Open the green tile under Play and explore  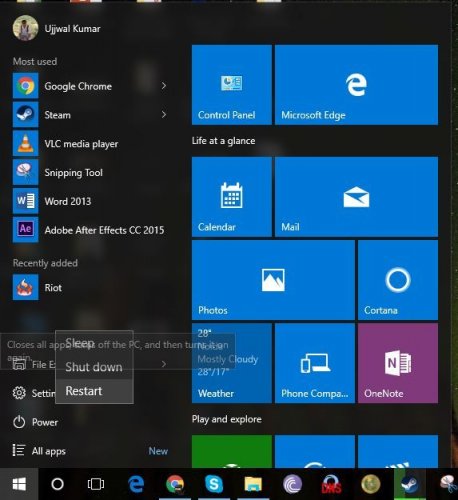click(232, 451)
